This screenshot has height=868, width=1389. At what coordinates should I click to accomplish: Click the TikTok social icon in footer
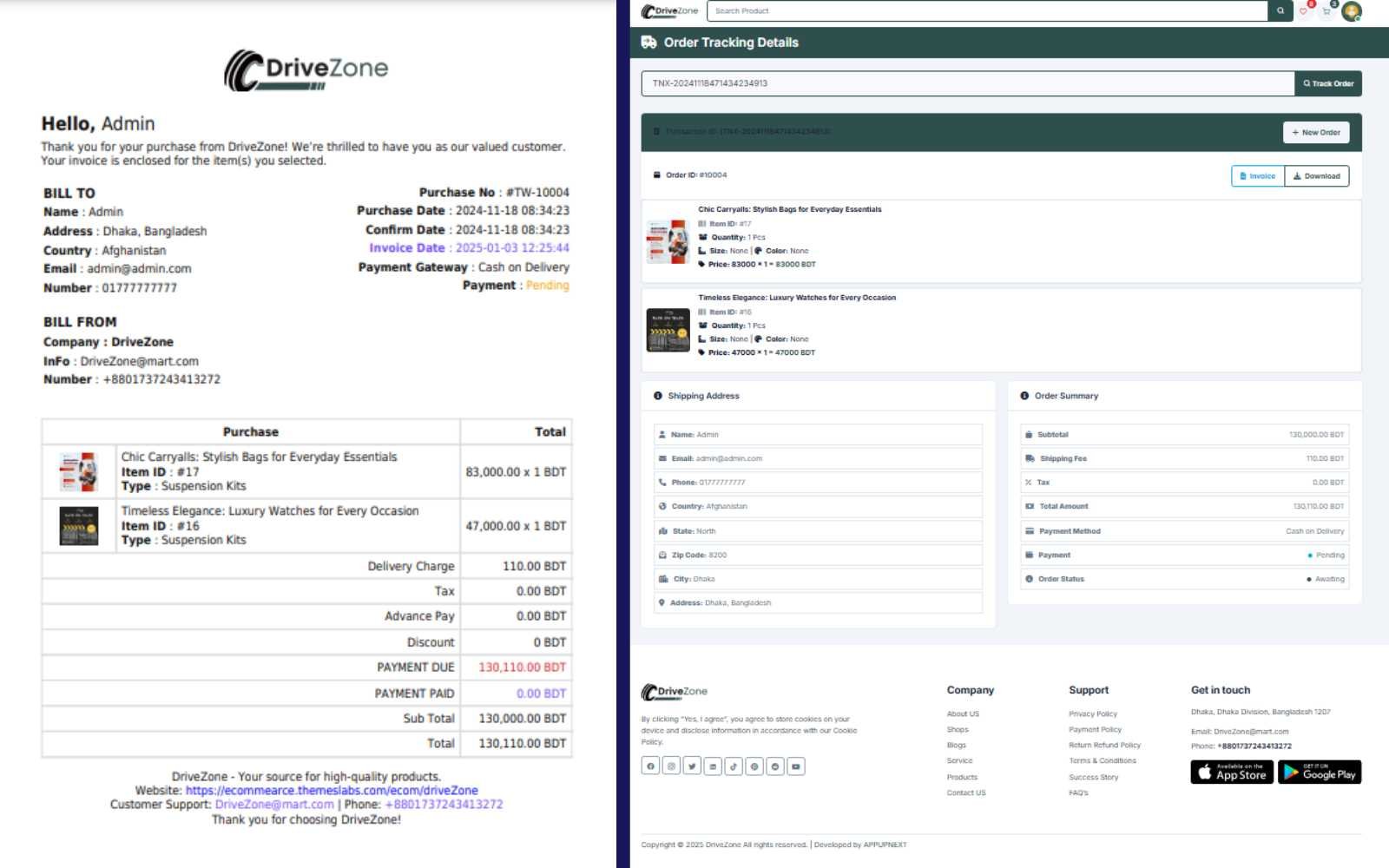point(734,766)
